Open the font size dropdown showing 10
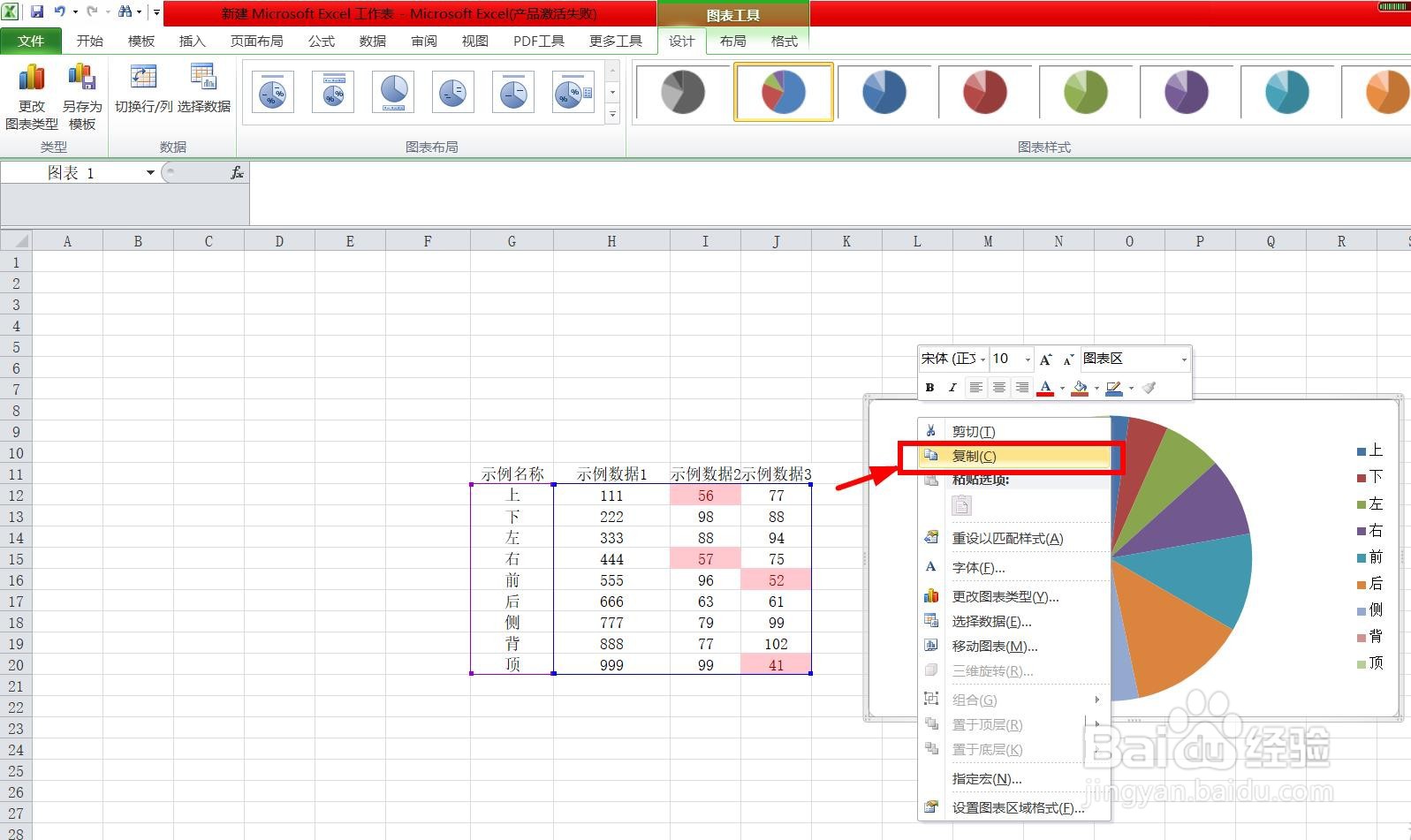This screenshot has width=1411, height=840. [1028, 359]
